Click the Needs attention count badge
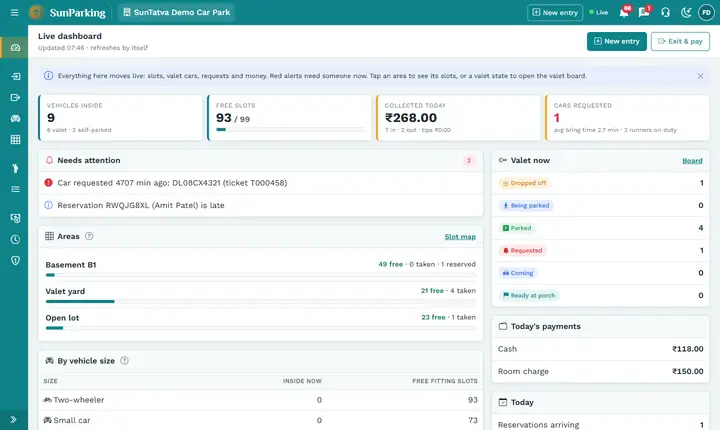Image resolution: width=720 pixels, height=430 pixels. [x=469, y=160]
